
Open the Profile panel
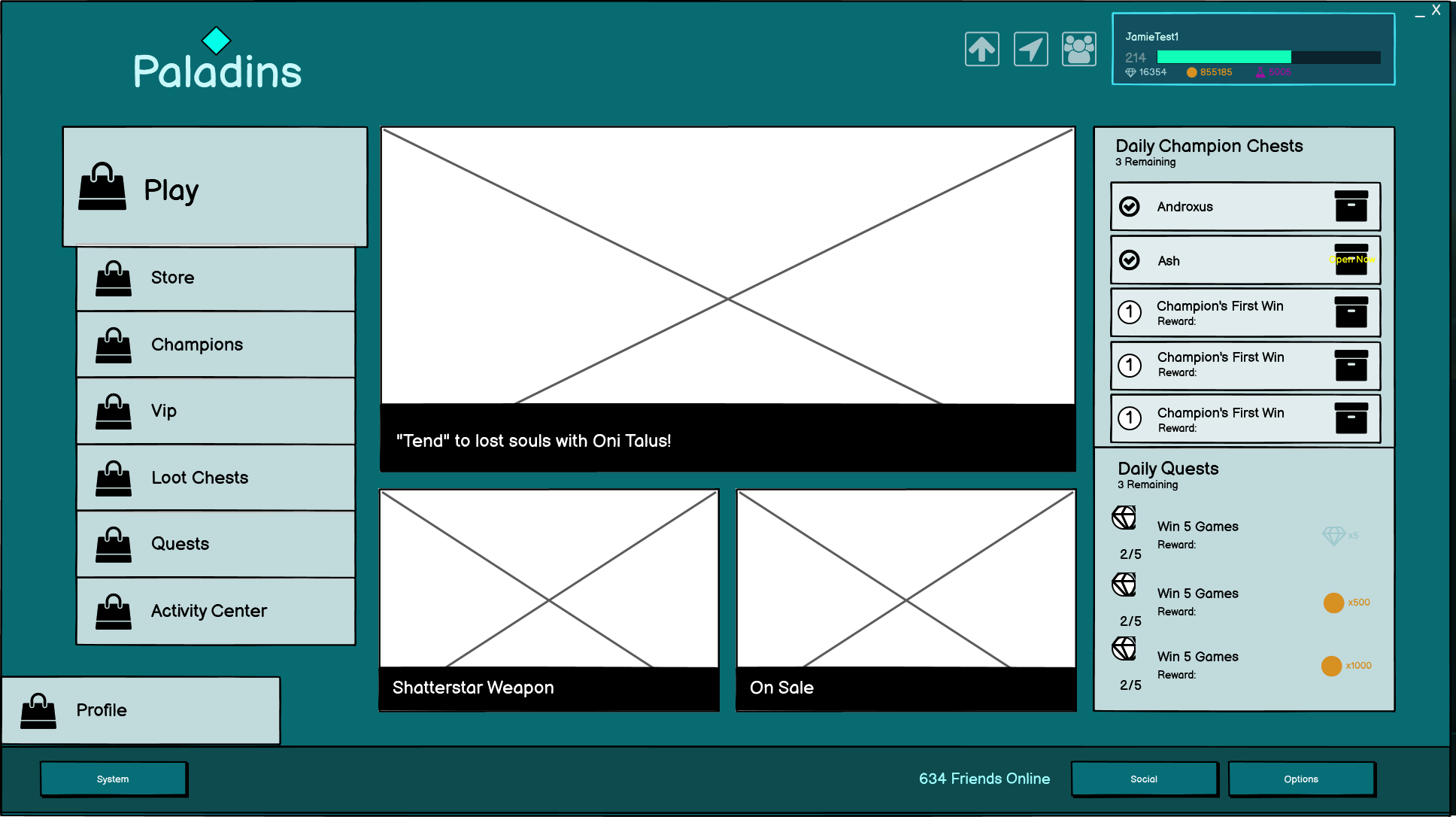141,710
